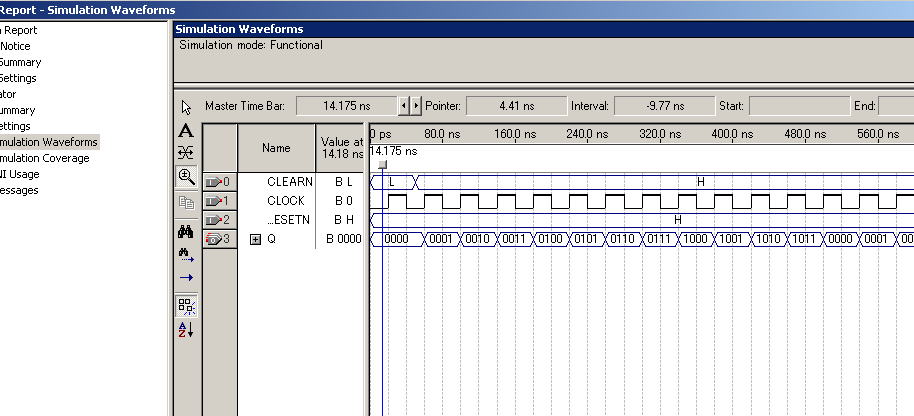Click the ESETN H waveform label
The width and height of the screenshot is (914, 416).
coord(677,220)
